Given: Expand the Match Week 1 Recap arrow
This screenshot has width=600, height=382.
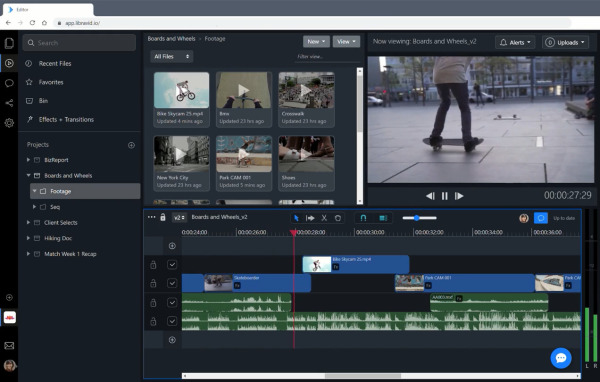Looking at the screenshot, I should click(x=28, y=254).
